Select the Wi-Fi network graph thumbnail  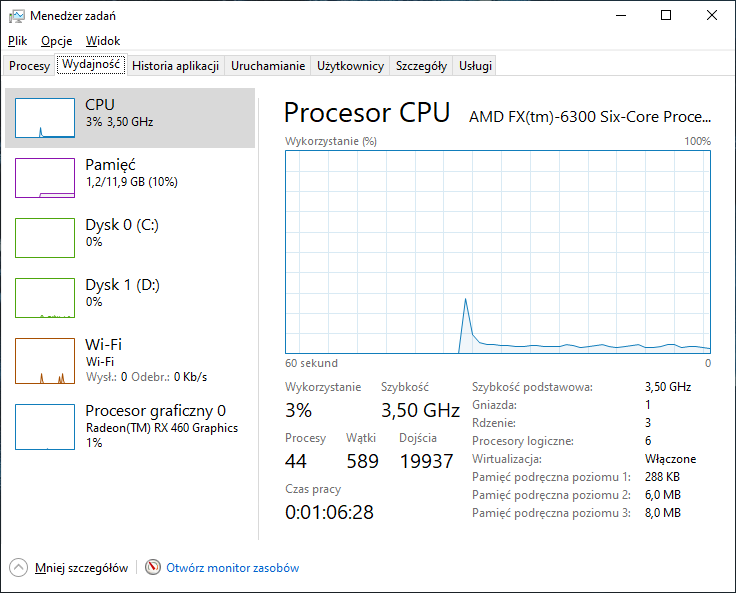pos(45,361)
